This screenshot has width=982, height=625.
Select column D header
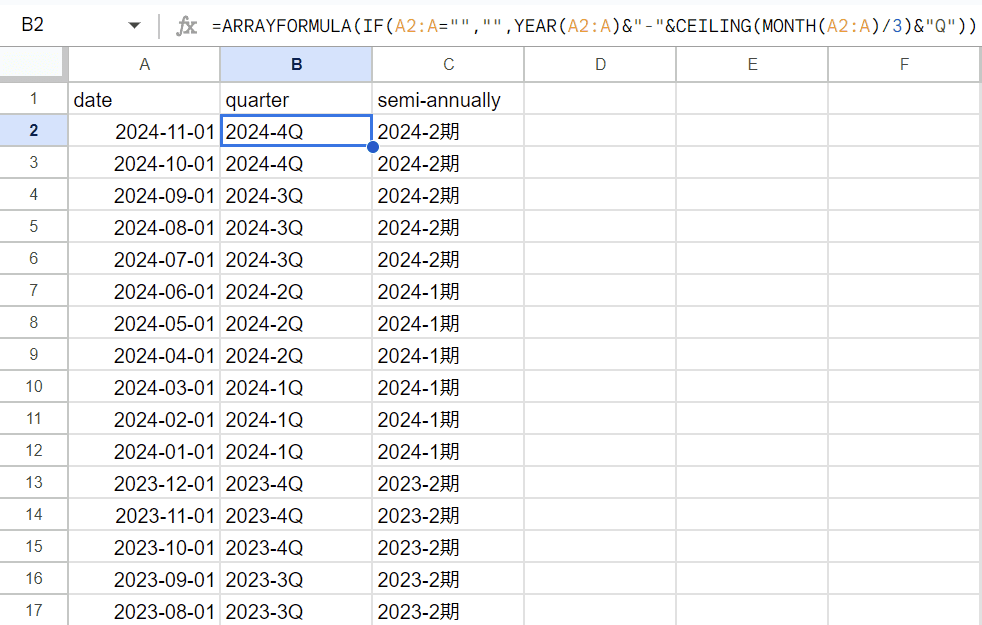600,64
